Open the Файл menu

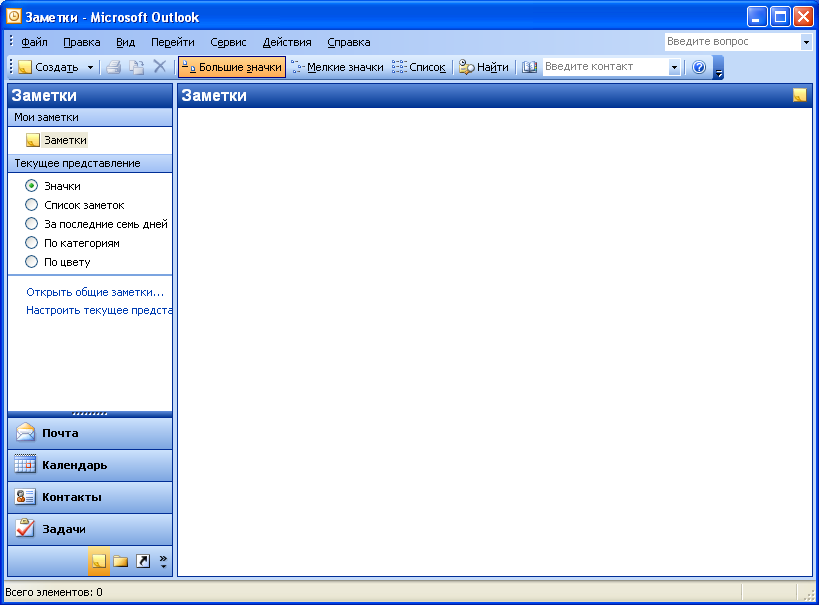(x=34, y=42)
